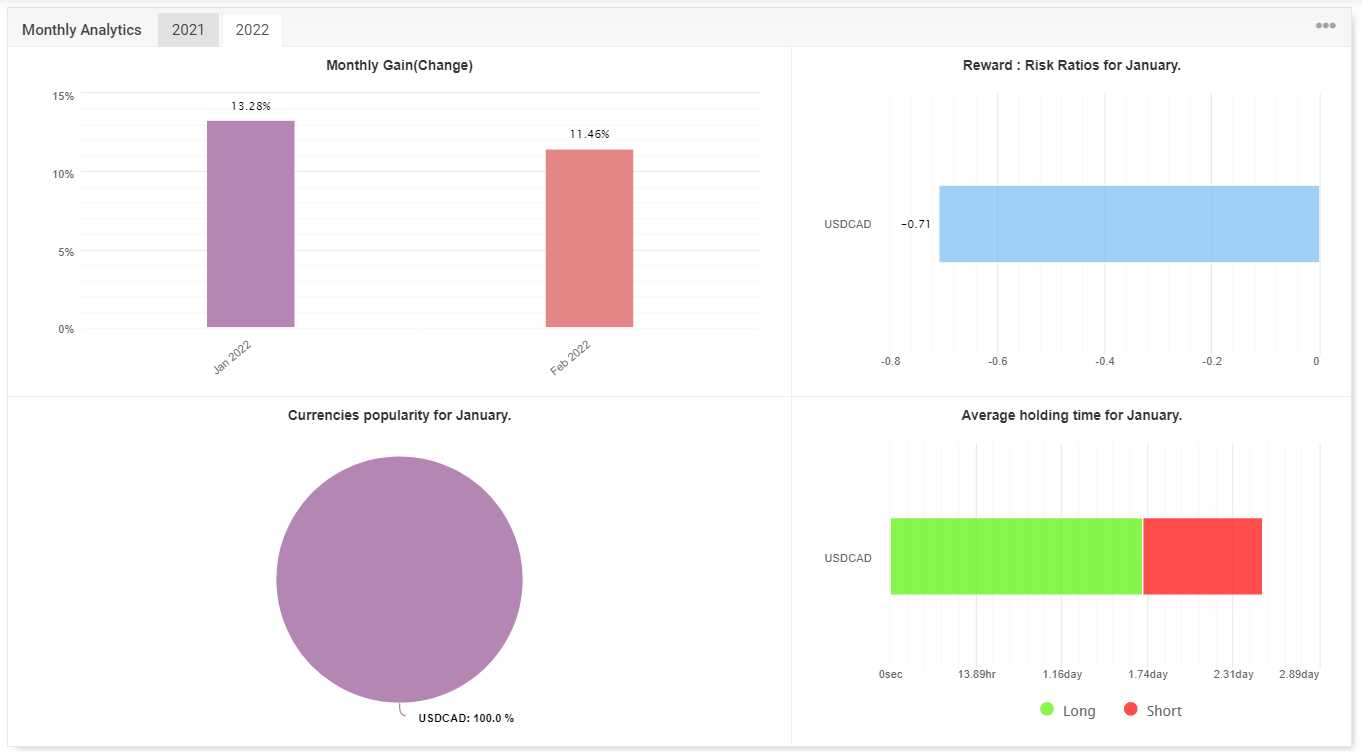Open the three-dot options menu
The height and width of the screenshot is (752, 1362).
(x=1325, y=26)
